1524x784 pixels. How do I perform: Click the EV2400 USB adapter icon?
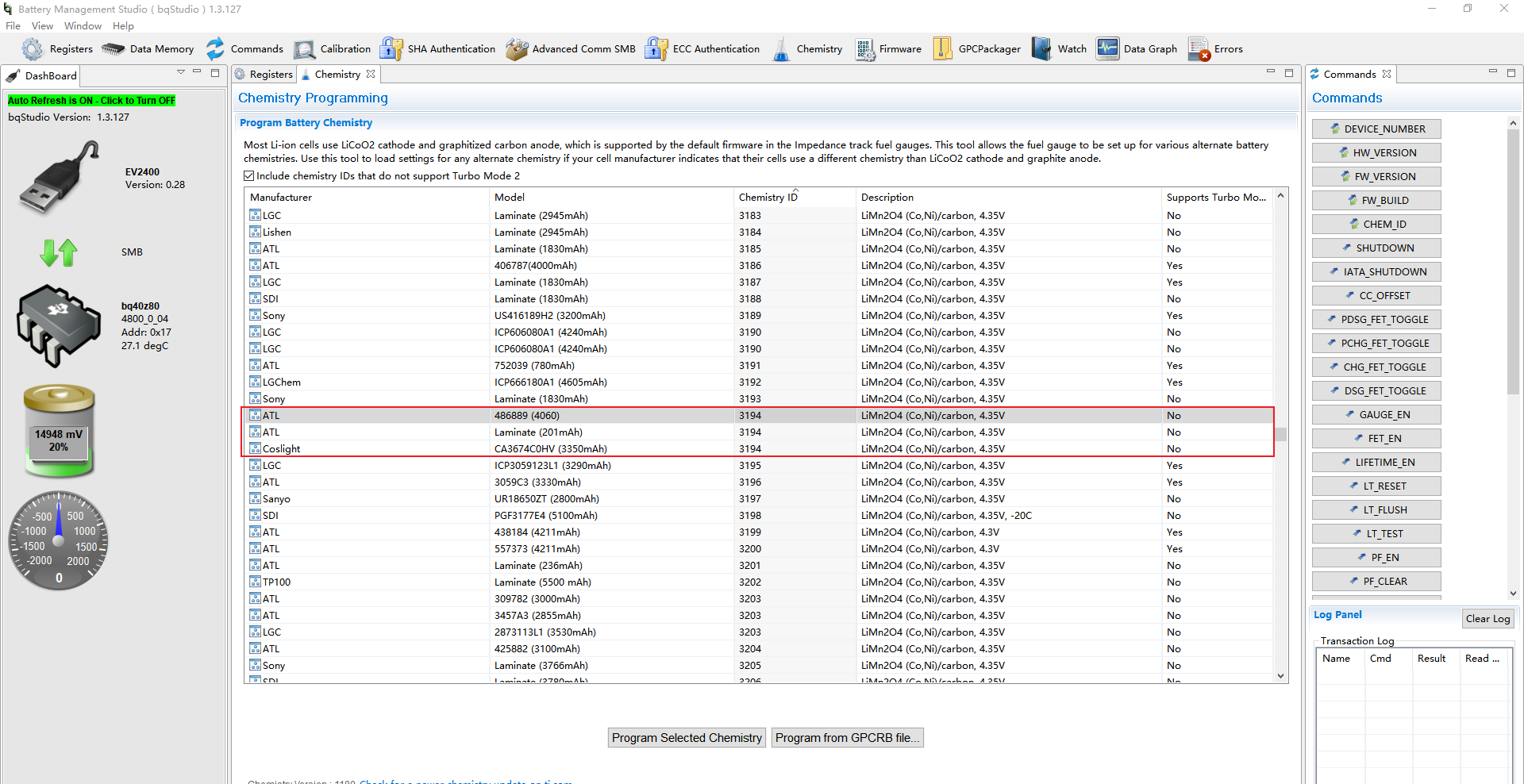pyautogui.click(x=60, y=178)
